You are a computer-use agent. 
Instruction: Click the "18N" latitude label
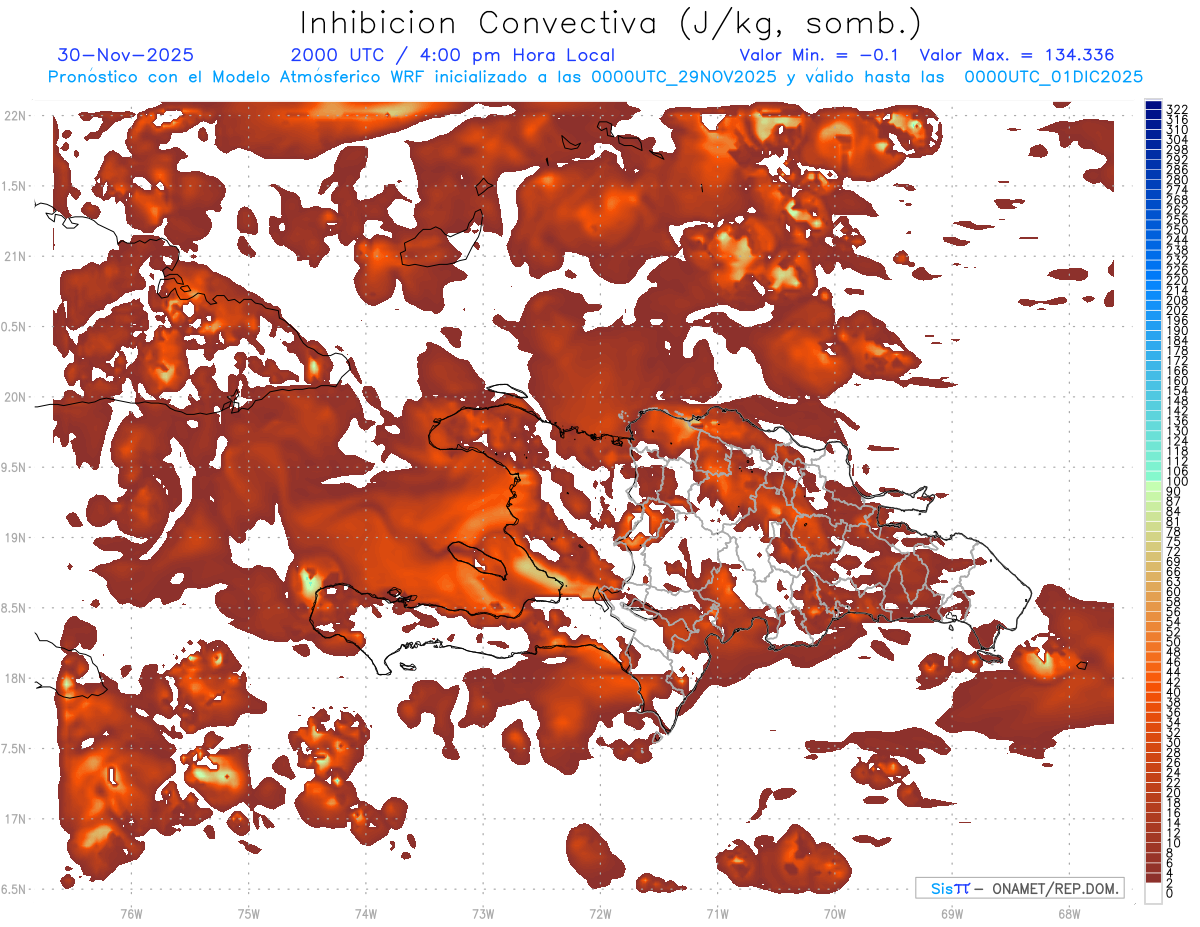(x=16, y=678)
